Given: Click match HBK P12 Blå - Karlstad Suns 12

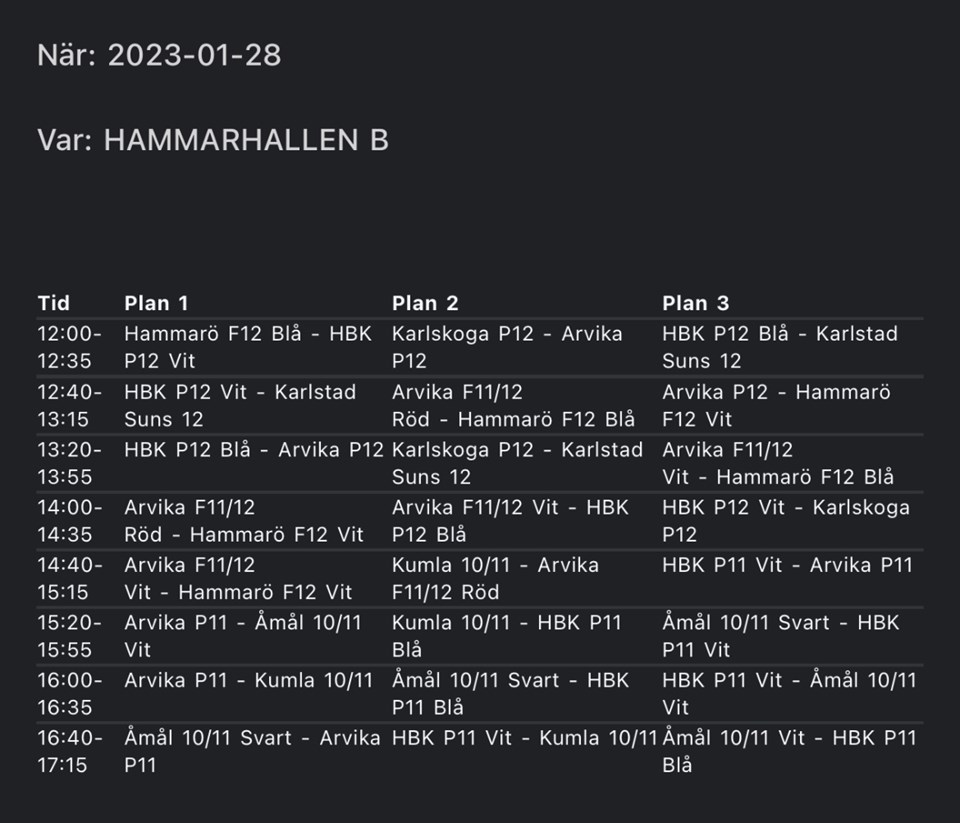Looking at the screenshot, I should [779, 347].
